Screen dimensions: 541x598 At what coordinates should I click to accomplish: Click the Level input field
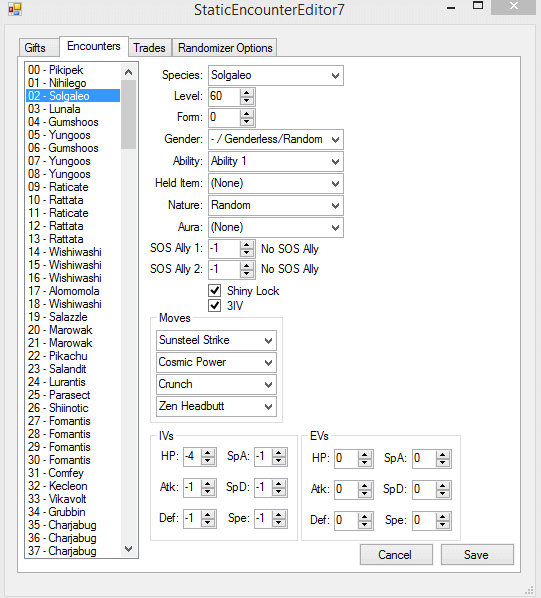tap(225, 96)
